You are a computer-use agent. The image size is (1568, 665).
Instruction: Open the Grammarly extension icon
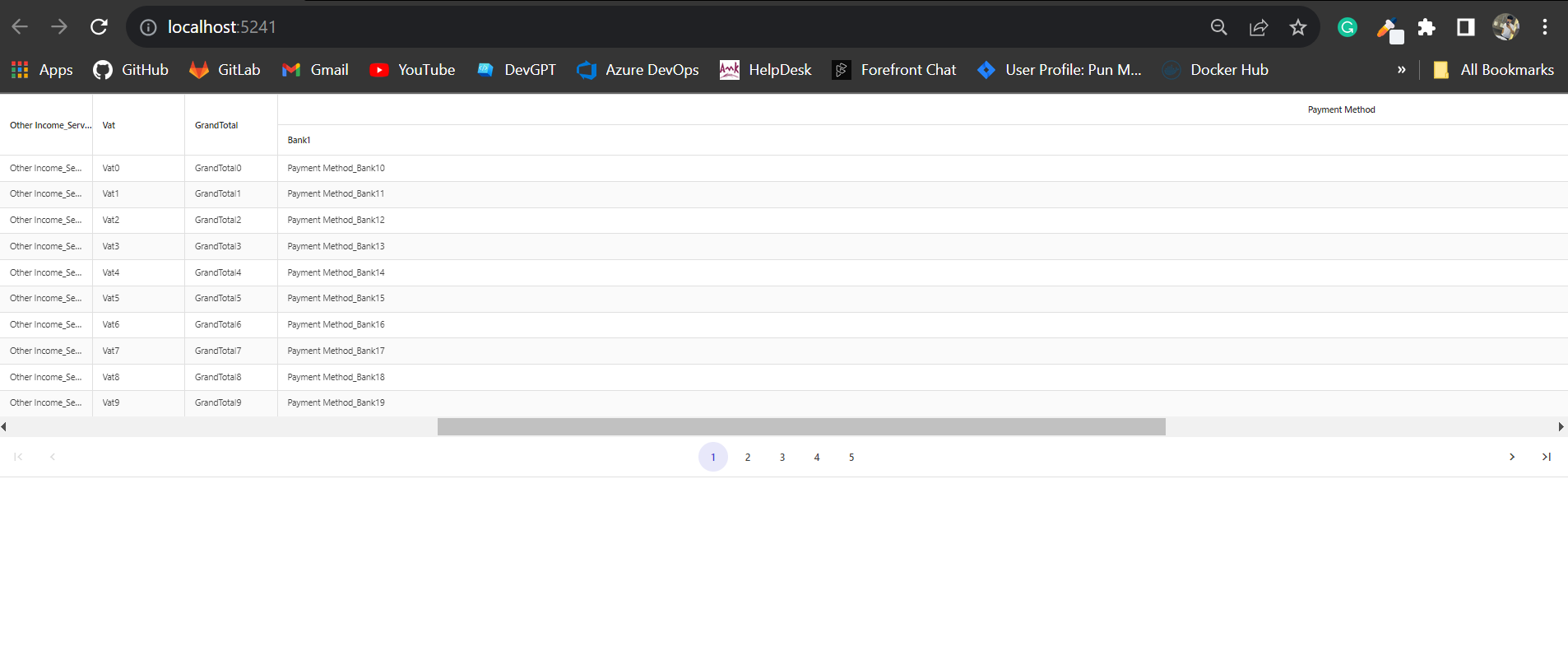pos(1348,27)
